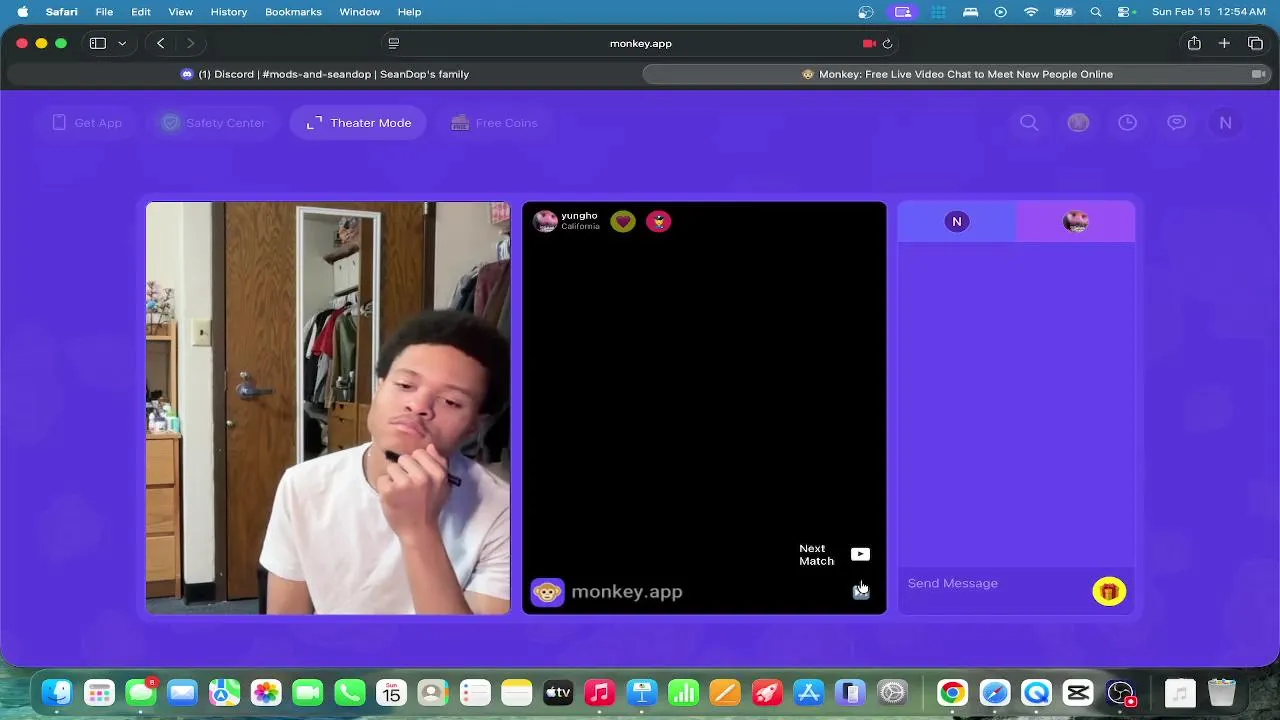
Task: Report user with the police officer icon
Action: (x=658, y=221)
